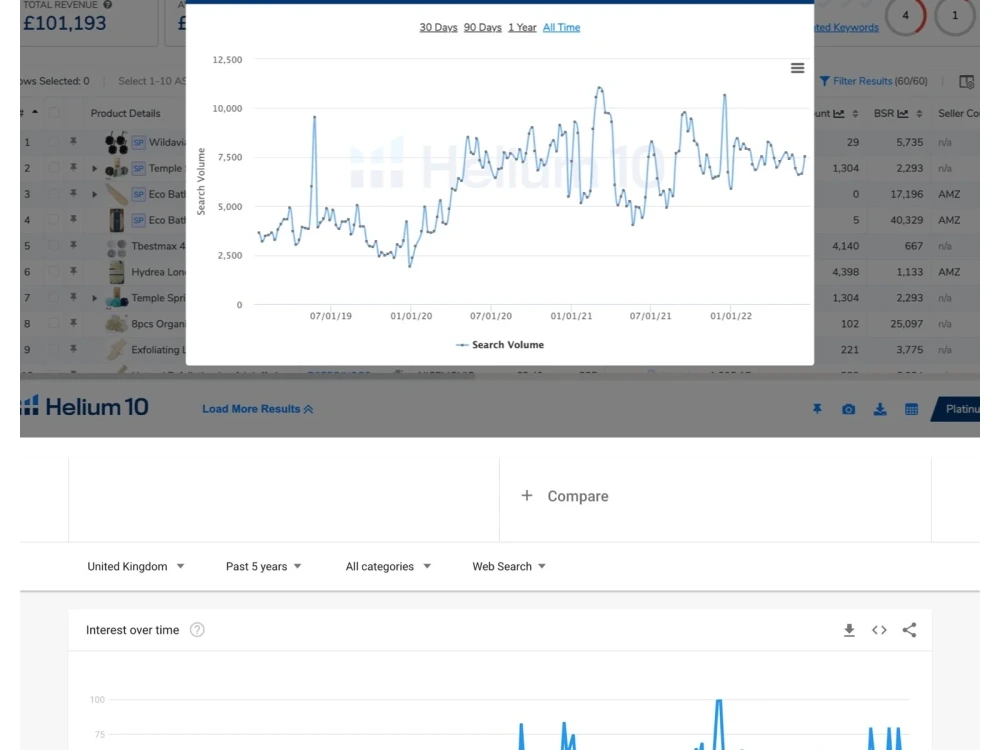
Task: Open the Web Search type dropdown
Action: (x=509, y=566)
